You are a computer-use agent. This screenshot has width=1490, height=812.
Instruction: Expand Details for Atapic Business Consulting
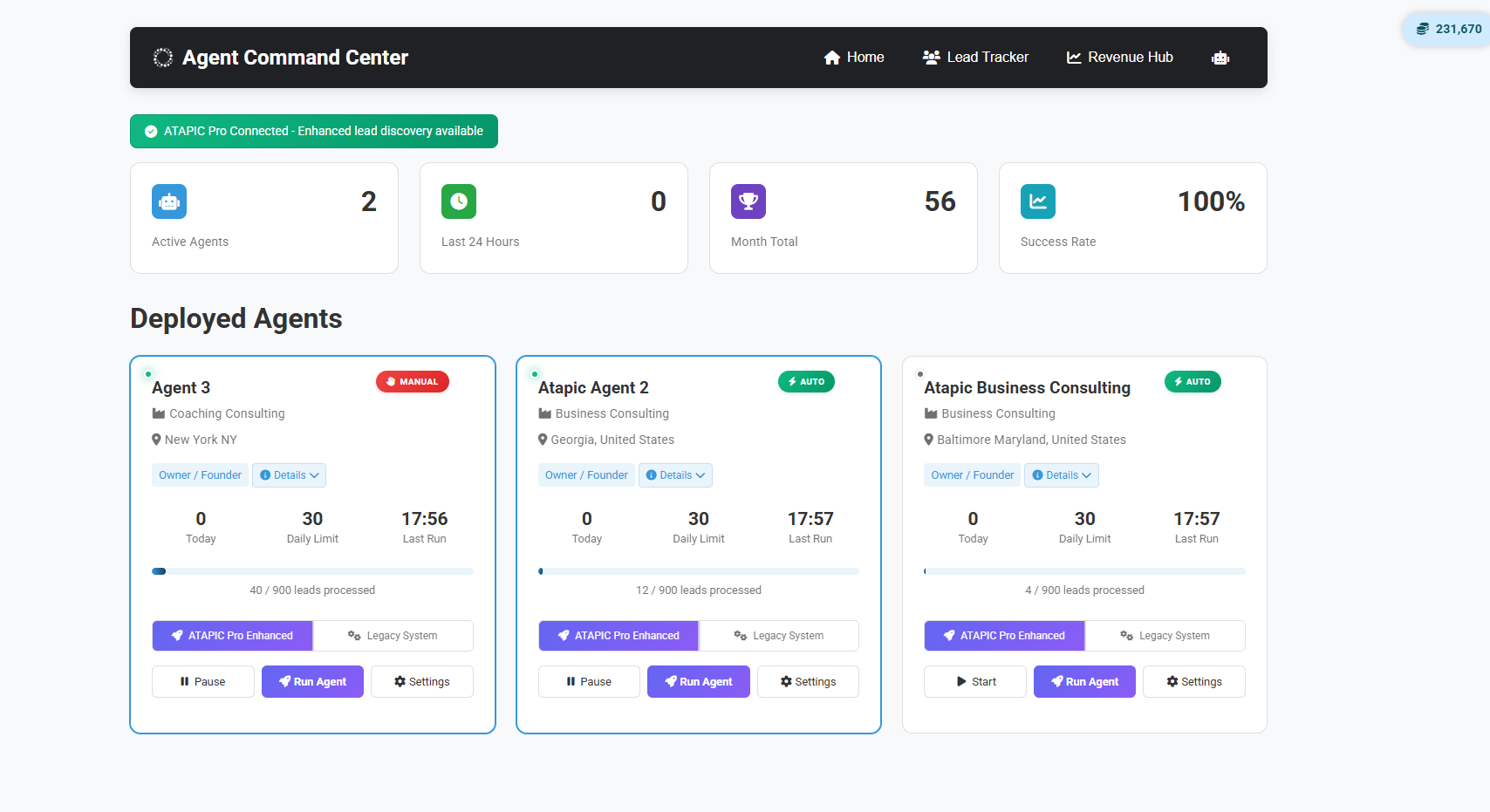click(x=1061, y=475)
